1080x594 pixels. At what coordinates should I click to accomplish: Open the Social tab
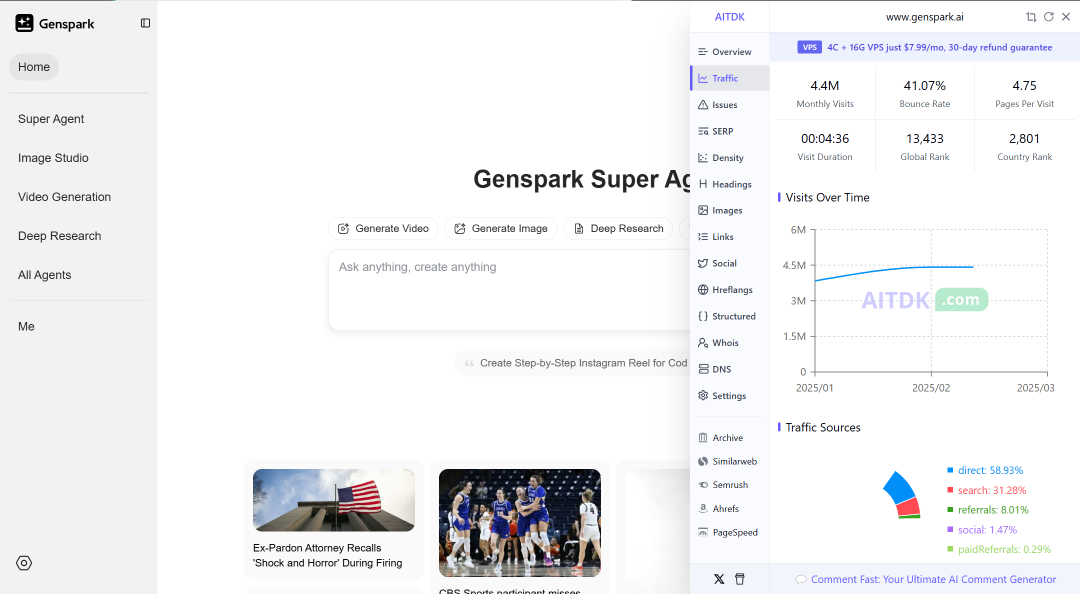729,263
